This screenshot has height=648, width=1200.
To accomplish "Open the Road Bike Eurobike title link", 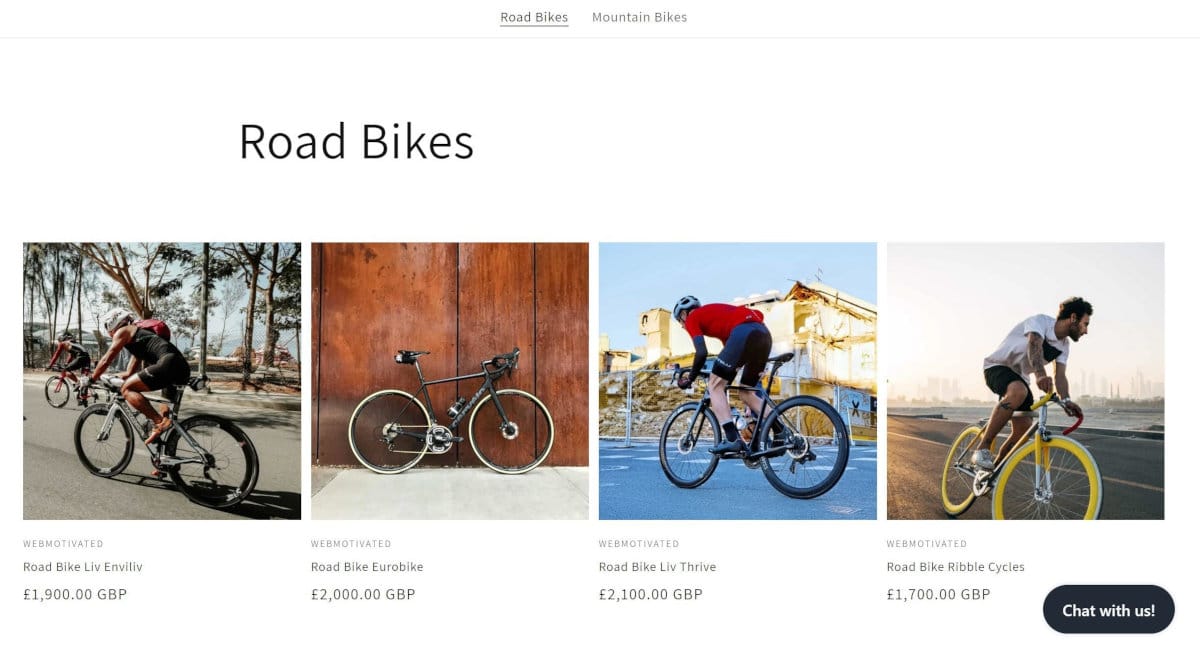I will (367, 567).
